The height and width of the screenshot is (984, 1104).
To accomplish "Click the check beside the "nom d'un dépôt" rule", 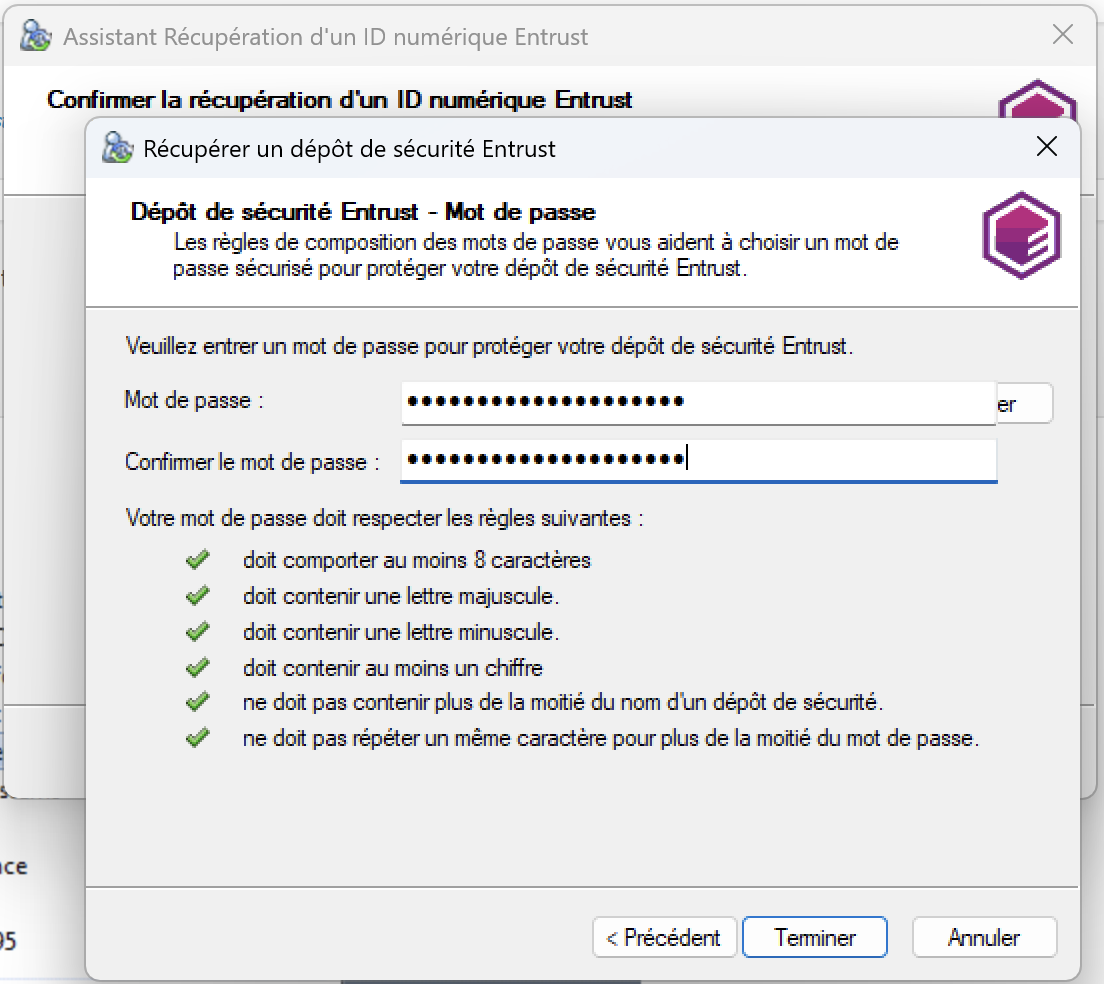I will pos(198,702).
